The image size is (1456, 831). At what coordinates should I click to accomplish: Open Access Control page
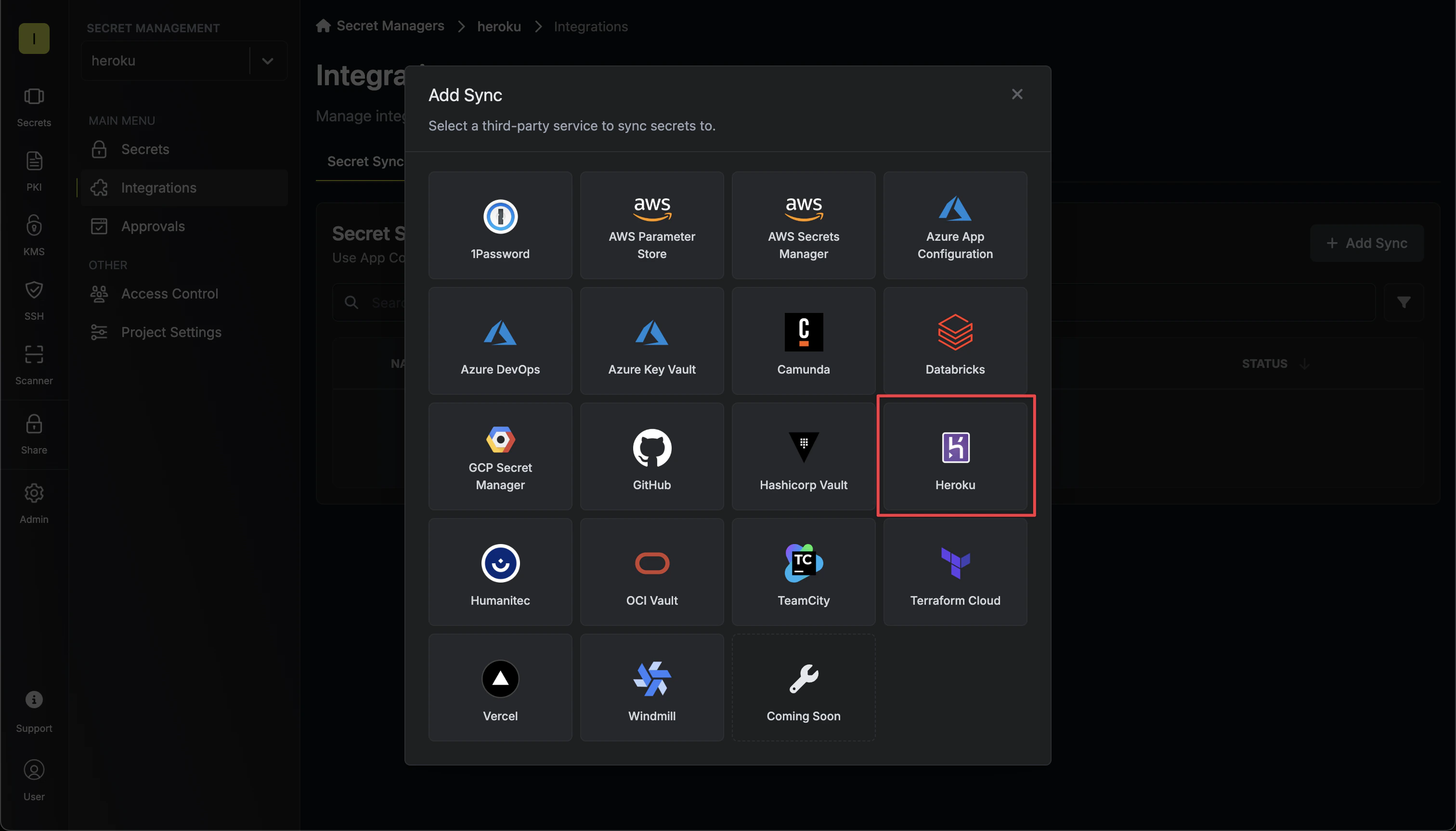pyautogui.click(x=184, y=293)
